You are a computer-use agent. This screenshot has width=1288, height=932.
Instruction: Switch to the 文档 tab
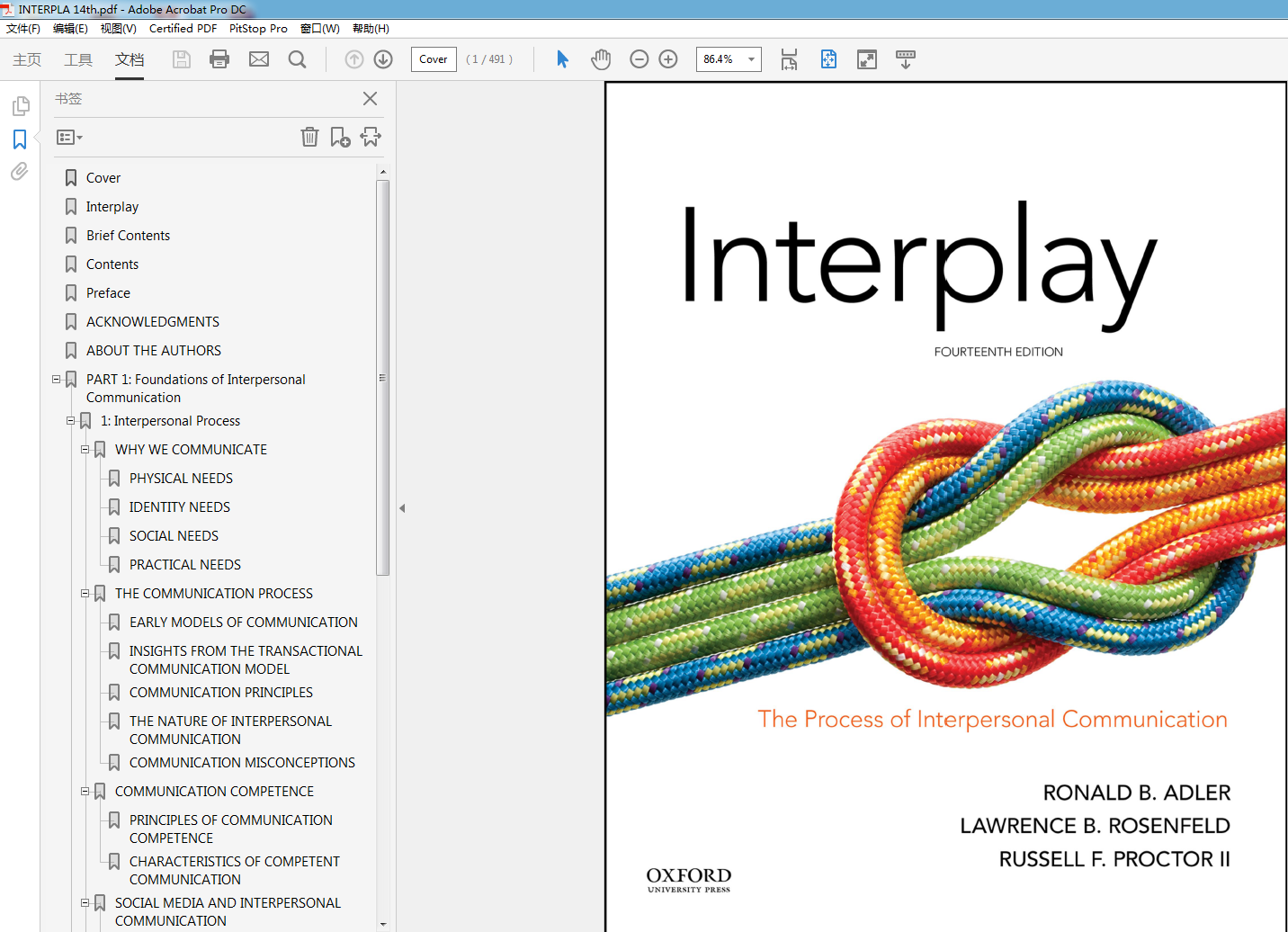[x=130, y=59]
